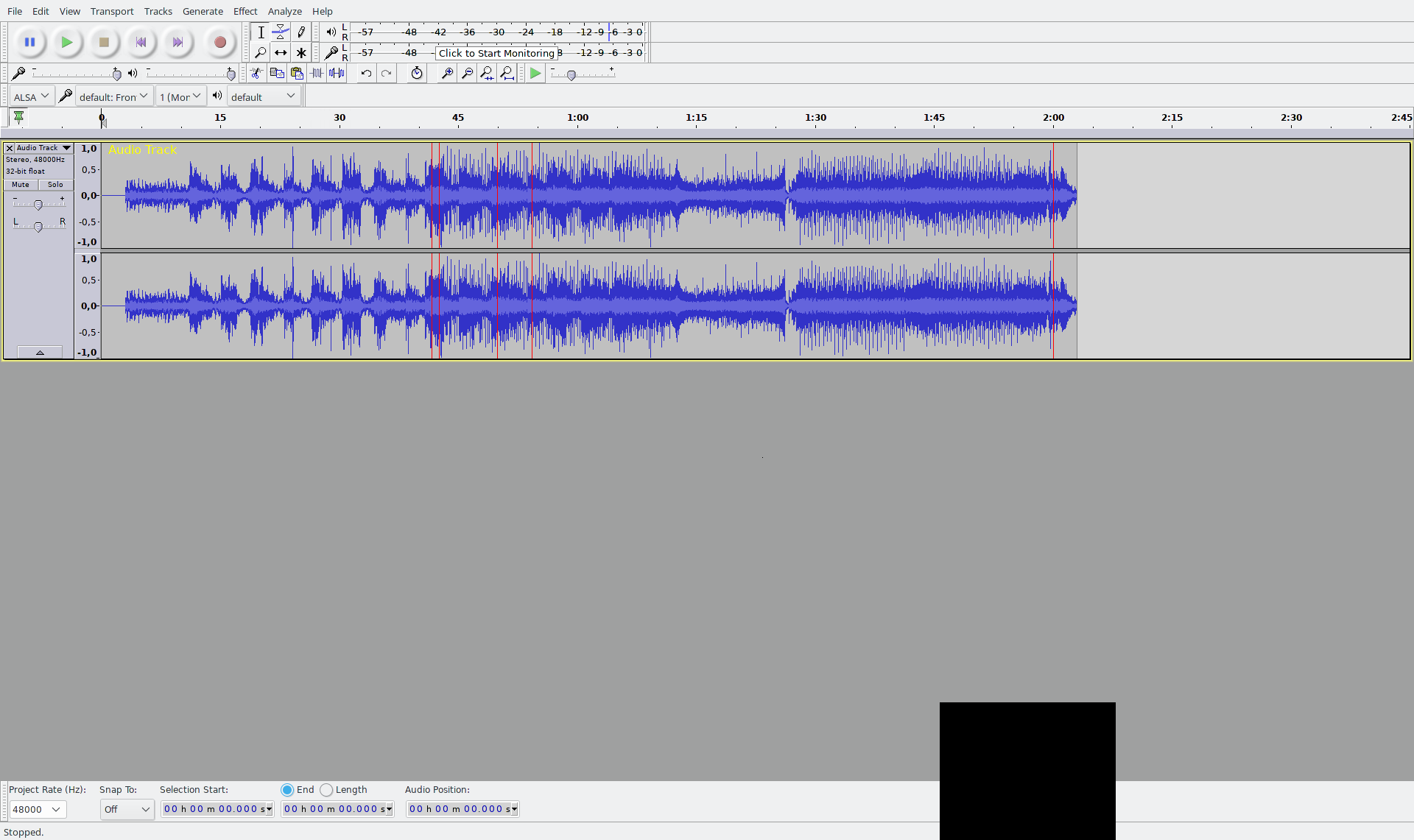Click the Redo arrow icon
Image resolution: width=1414 pixels, height=840 pixels.
pos(386,73)
